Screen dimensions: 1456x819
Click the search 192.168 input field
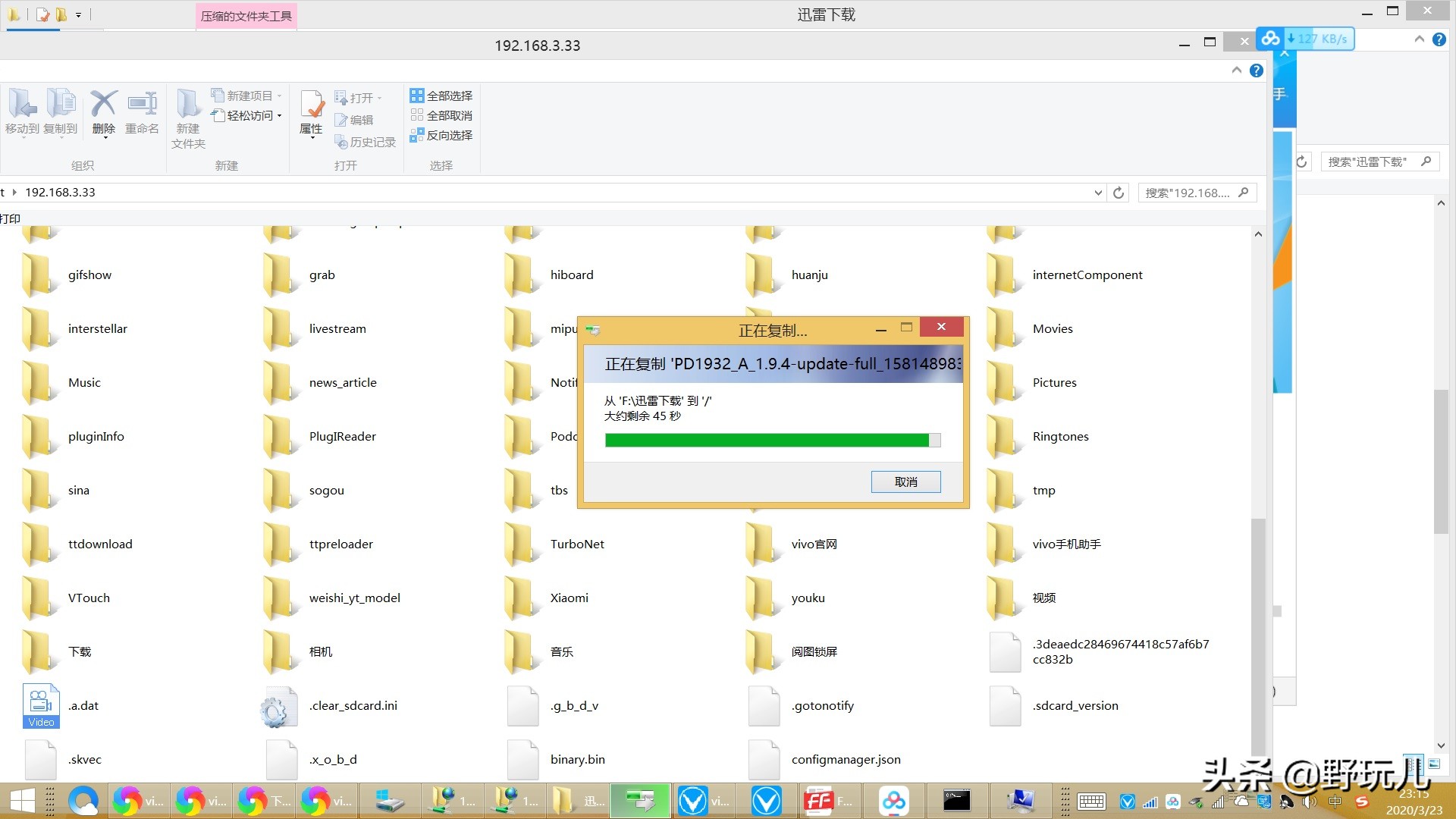click(1187, 193)
